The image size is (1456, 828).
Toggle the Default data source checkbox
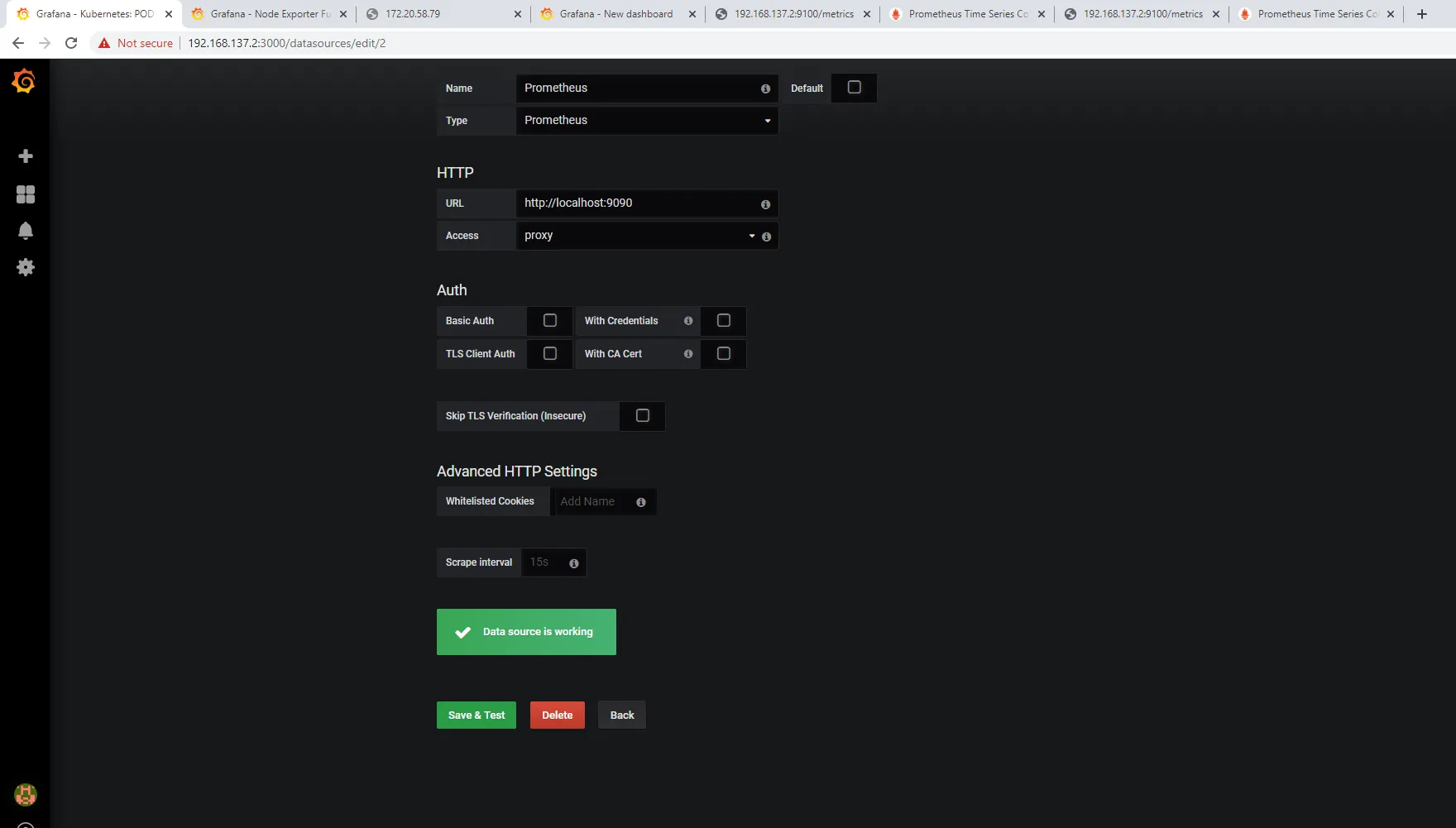(855, 88)
